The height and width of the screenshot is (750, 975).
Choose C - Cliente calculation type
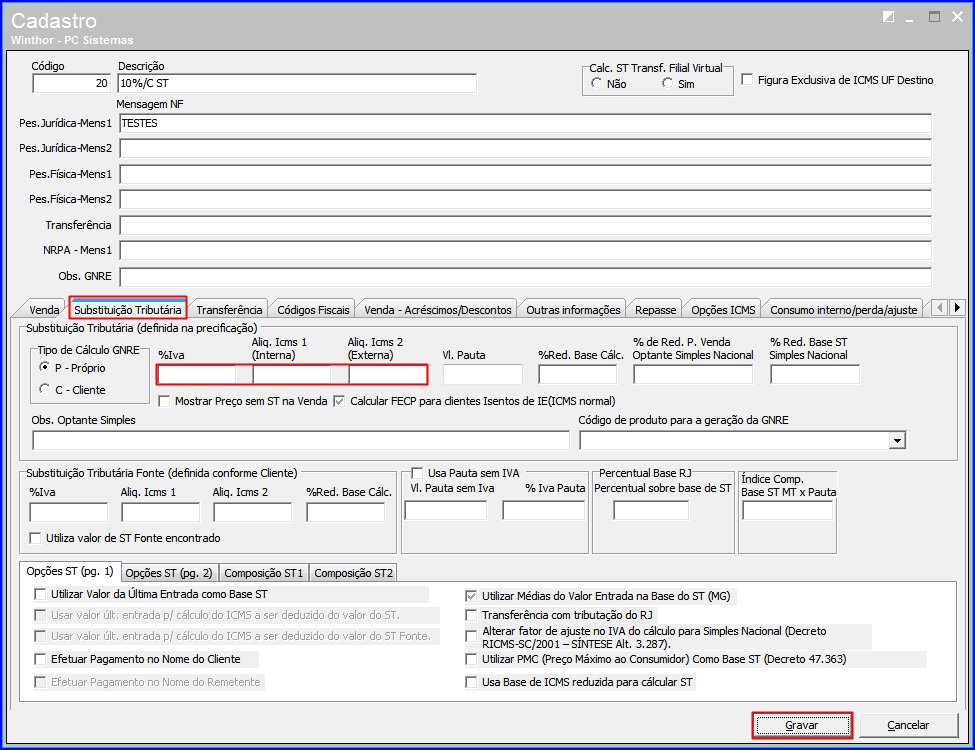coord(44,389)
